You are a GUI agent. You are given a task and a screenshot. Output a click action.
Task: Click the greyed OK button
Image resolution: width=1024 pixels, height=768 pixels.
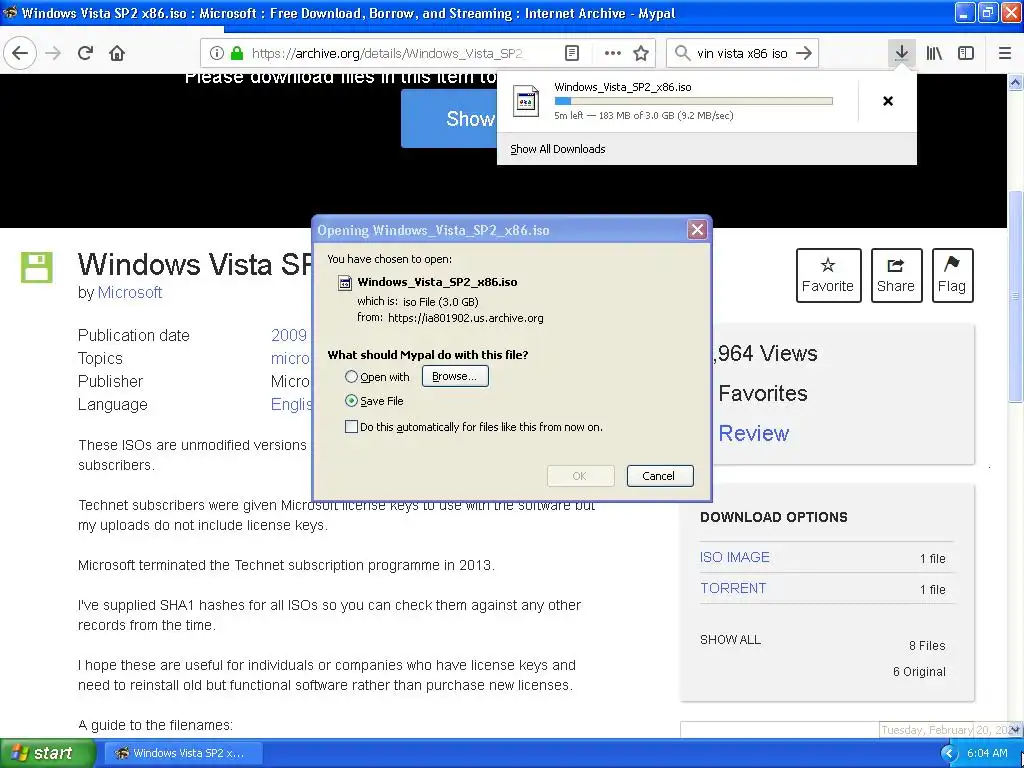[x=580, y=476]
